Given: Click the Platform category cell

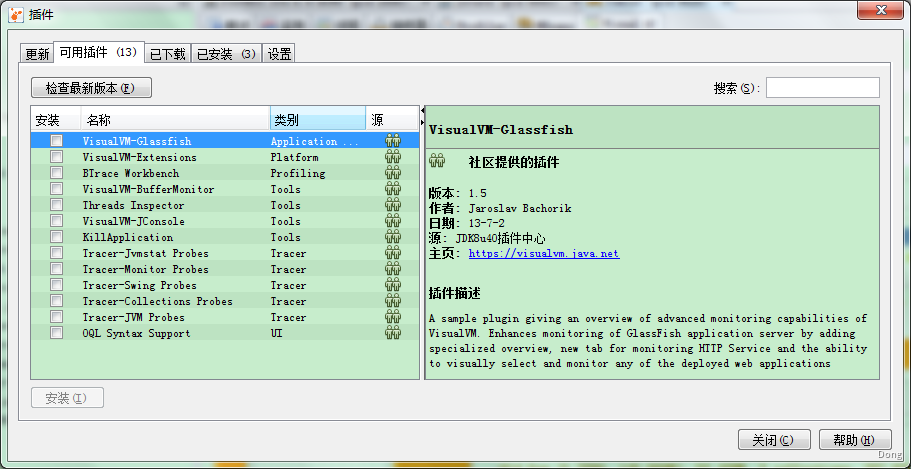Looking at the screenshot, I should click(x=295, y=157).
